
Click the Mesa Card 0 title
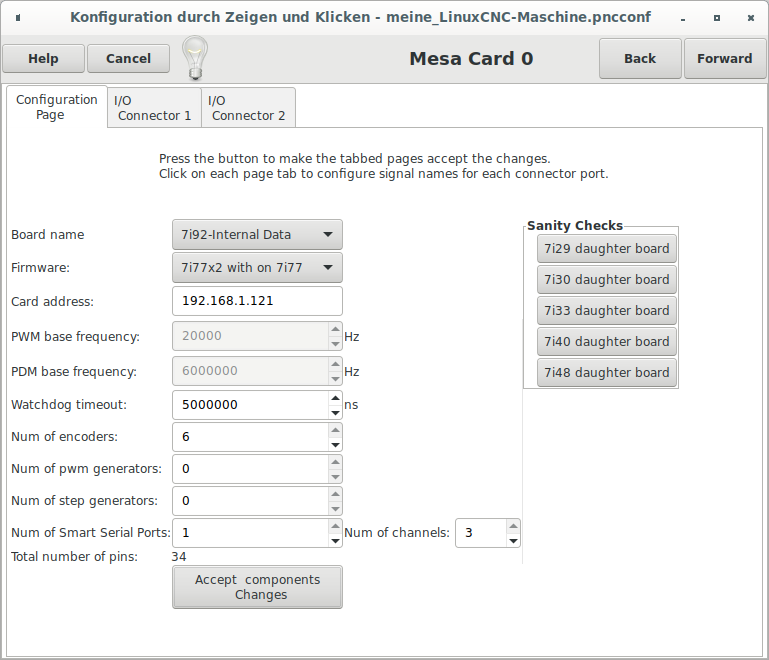[x=471, y=58]
